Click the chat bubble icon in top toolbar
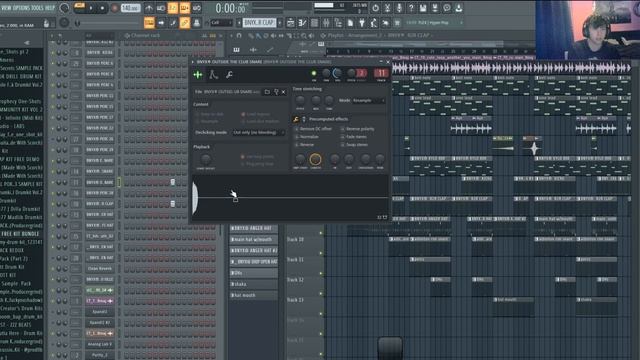Screen dimensions: 640x360 coord(447,8)
